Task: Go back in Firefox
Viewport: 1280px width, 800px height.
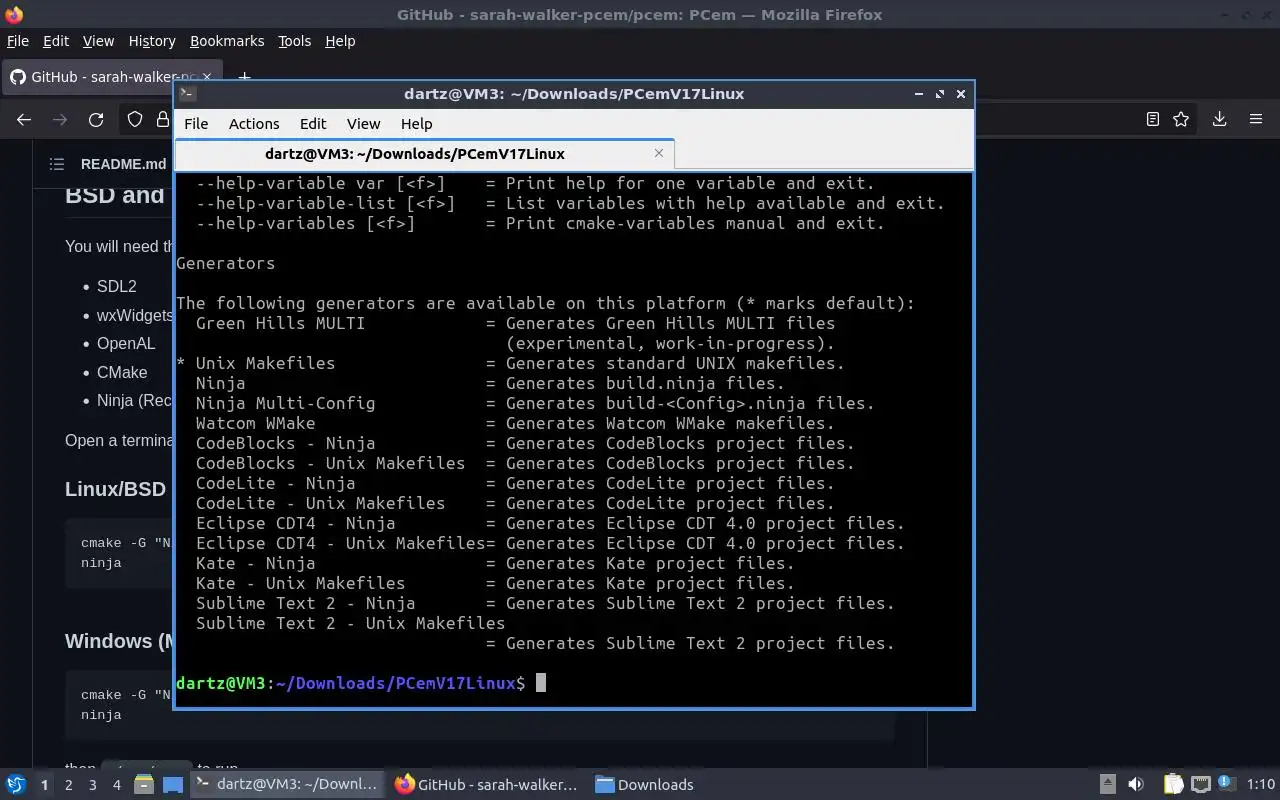Action: coord(24,120)
